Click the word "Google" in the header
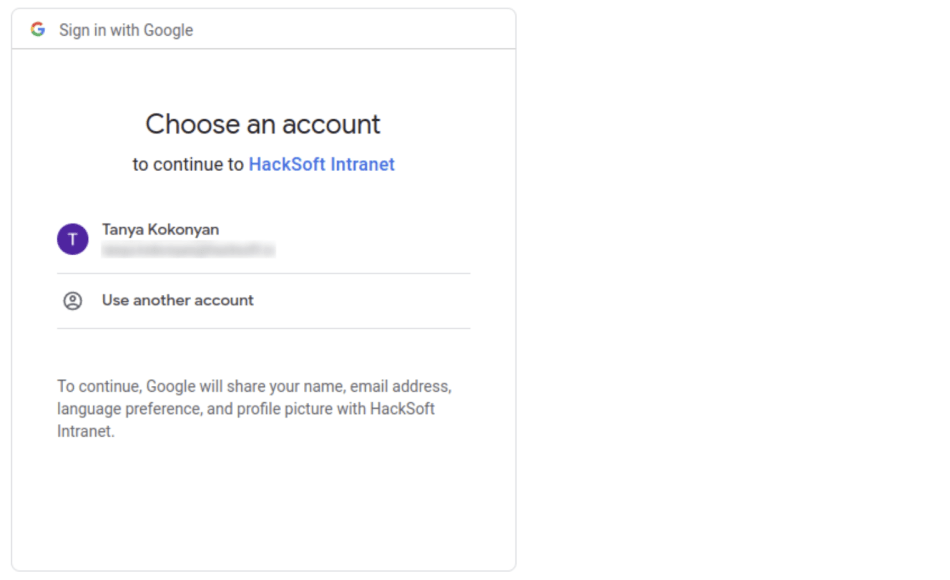 click(x=168, y=30)
